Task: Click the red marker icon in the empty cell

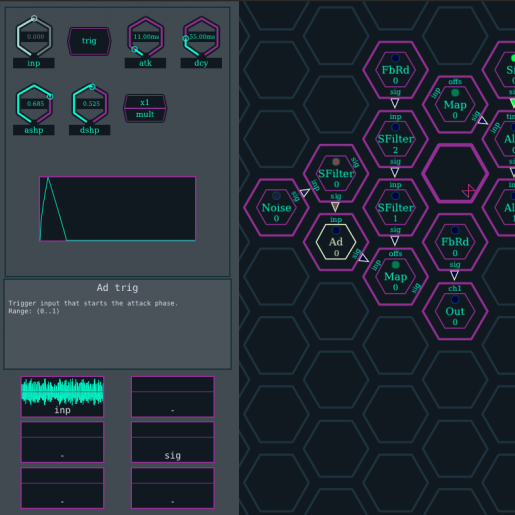Action: point(468,191)
